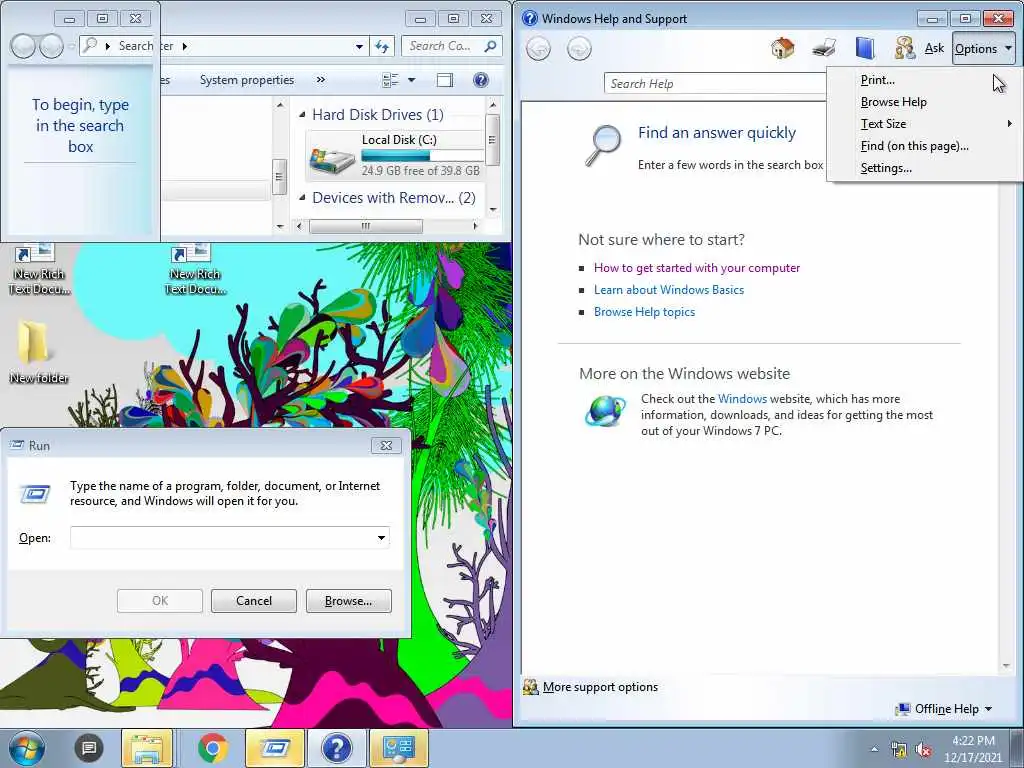Click More support options link
This screenshot has width=1024, height=768.
click(x=600, y=687)
